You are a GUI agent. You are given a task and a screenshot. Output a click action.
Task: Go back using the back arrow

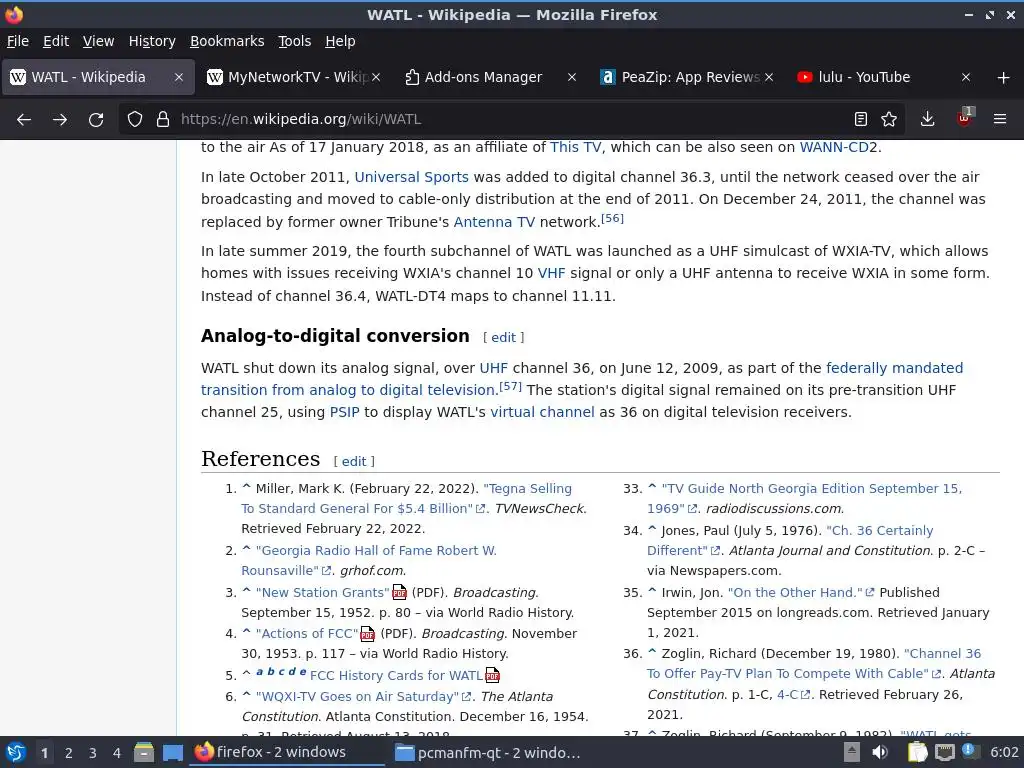pyautogui.click(x=24, y=120)
